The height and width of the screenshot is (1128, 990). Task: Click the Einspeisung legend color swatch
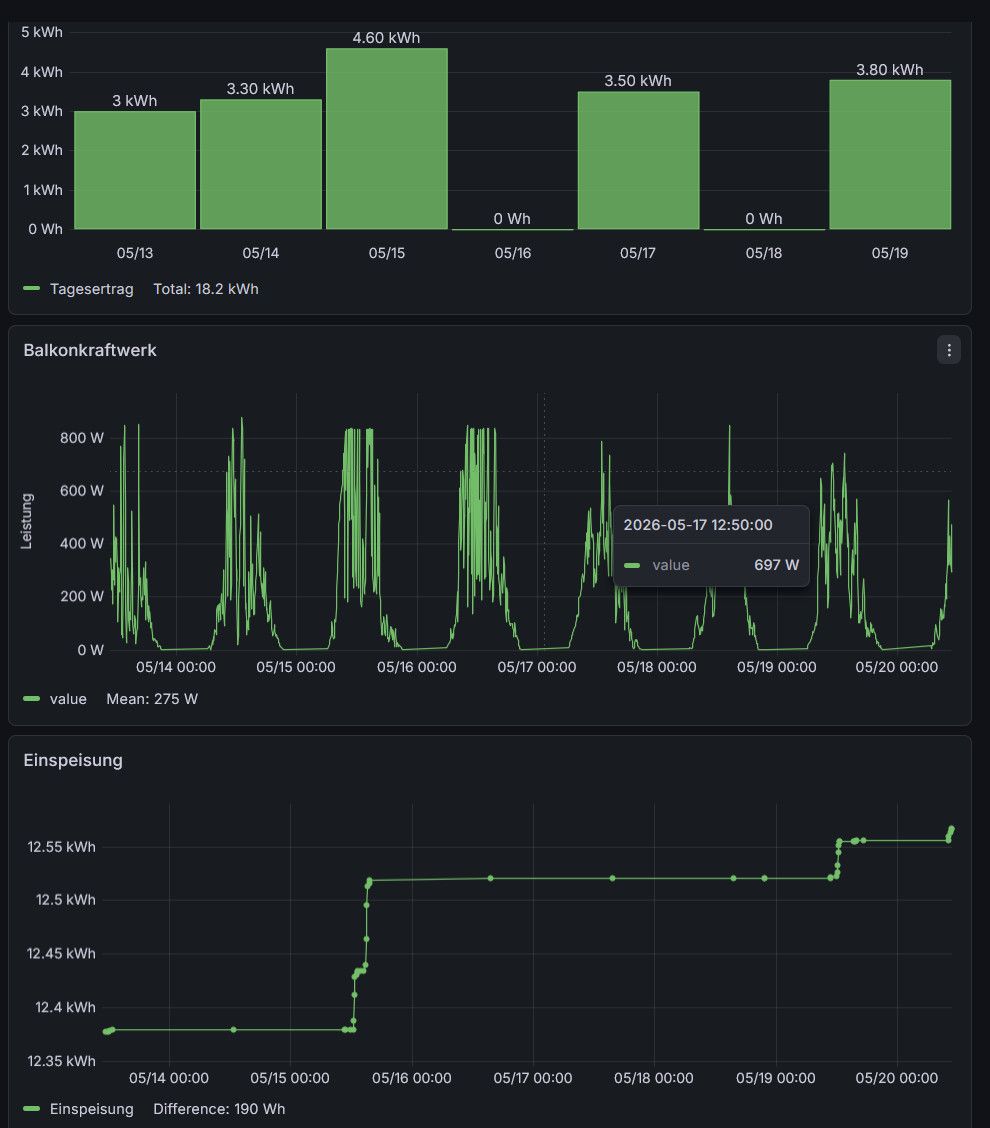pyautogui.click(x=32, y=1109)
